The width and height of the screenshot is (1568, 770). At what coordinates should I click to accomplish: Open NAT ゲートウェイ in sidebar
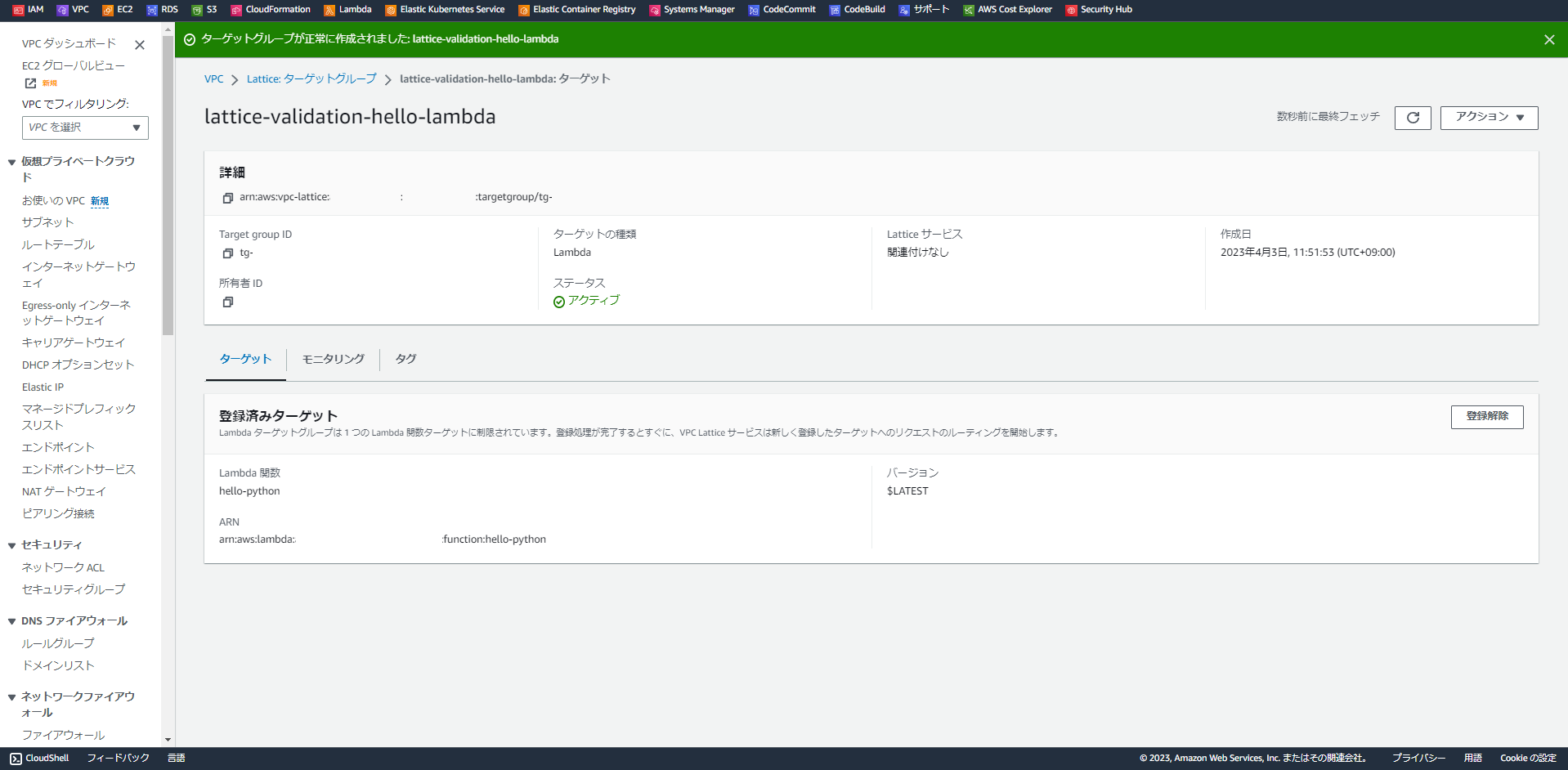64,492
